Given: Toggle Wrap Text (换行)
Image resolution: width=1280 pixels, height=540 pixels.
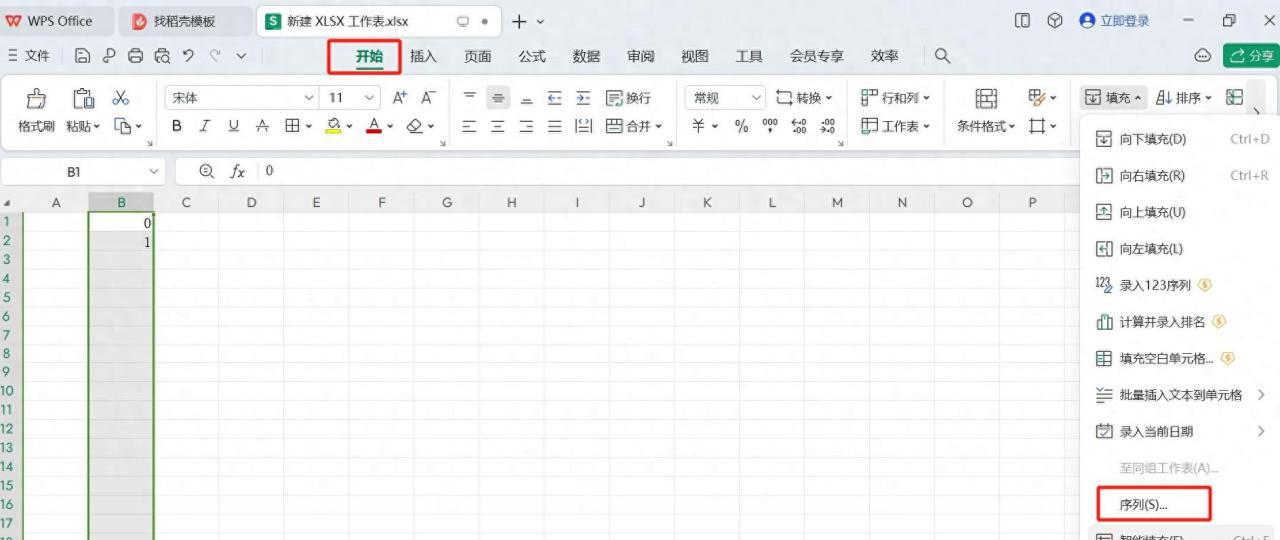Looking at the screenshot, I should 628,98.
